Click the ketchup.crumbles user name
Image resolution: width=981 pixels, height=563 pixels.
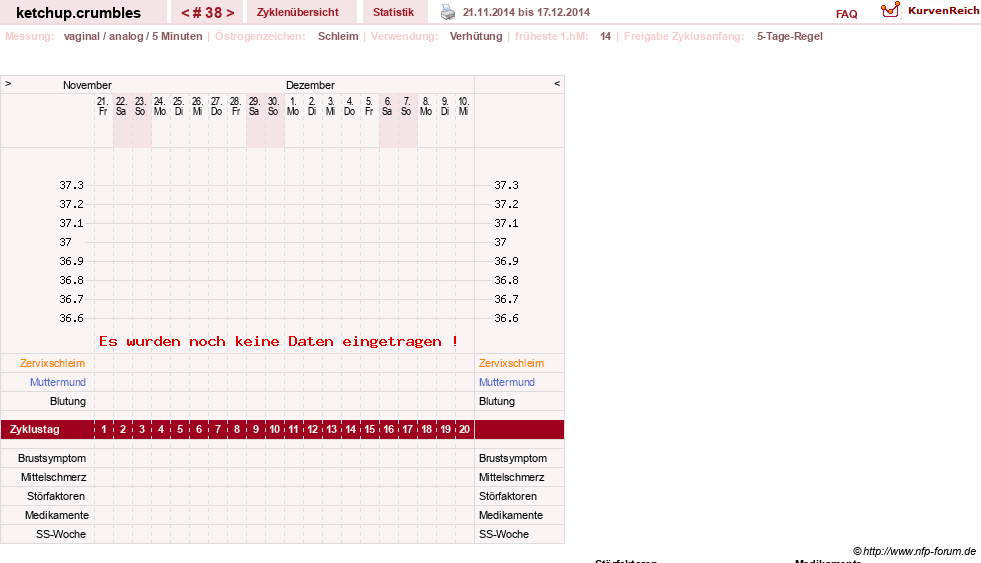tap(78, 13)
